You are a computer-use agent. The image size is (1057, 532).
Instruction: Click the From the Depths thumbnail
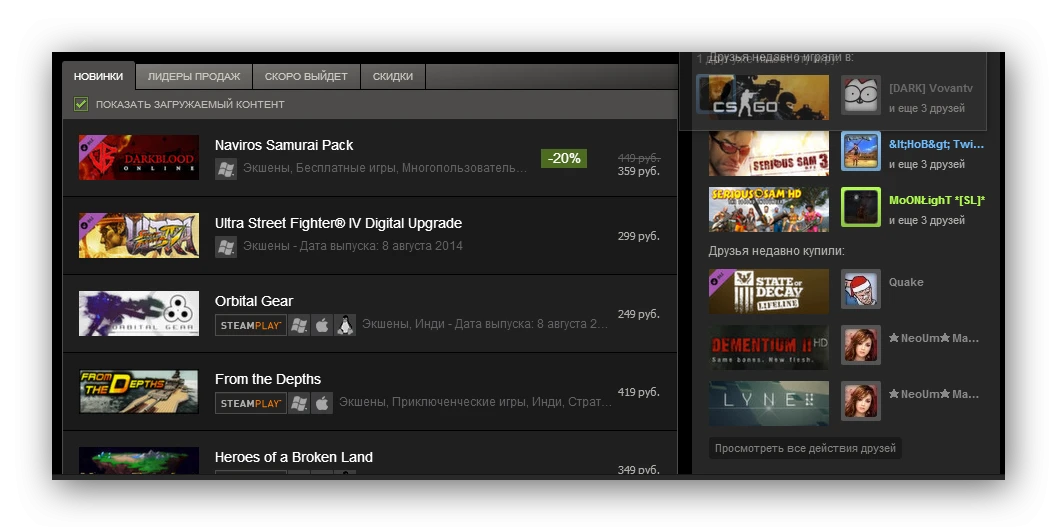click(139, 391)
